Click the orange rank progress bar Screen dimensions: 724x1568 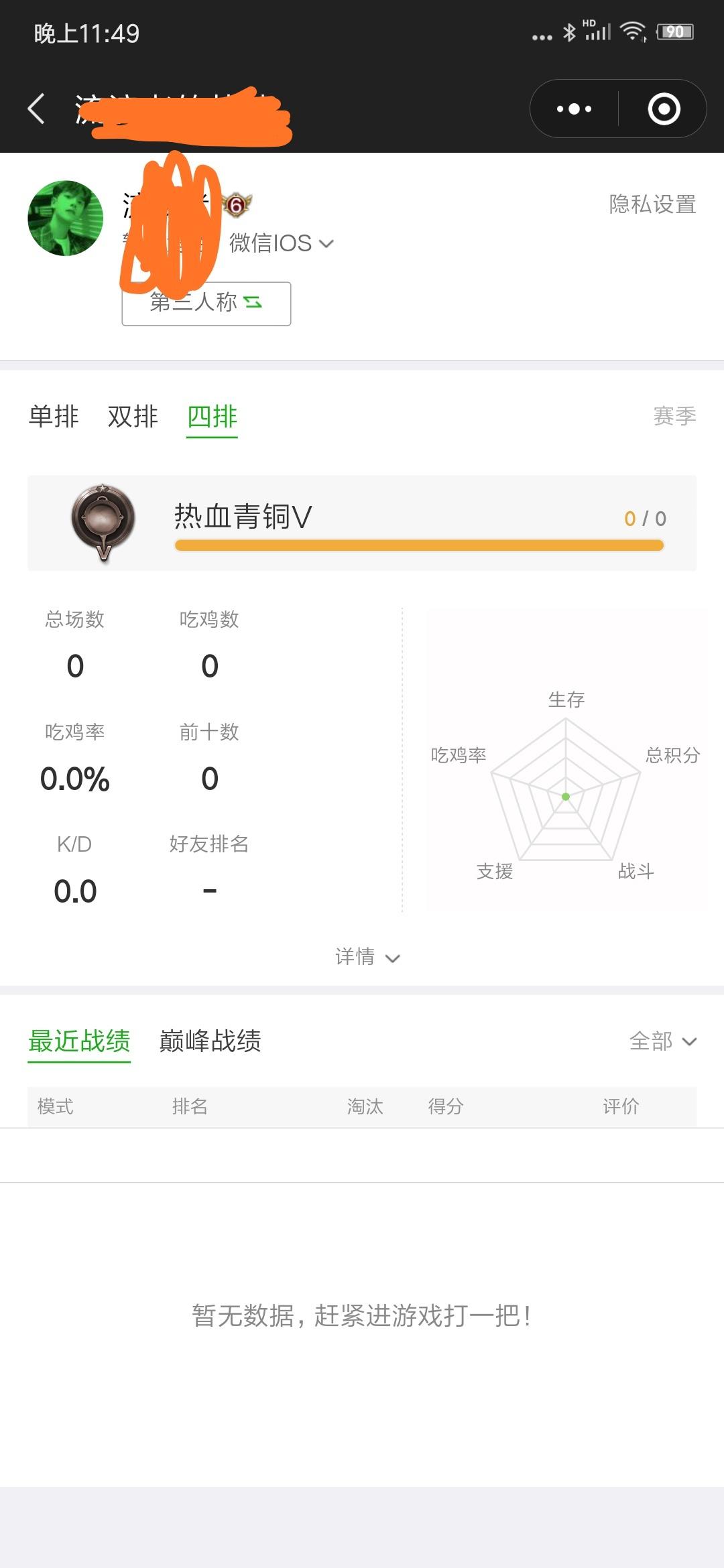tap(419, 545)
